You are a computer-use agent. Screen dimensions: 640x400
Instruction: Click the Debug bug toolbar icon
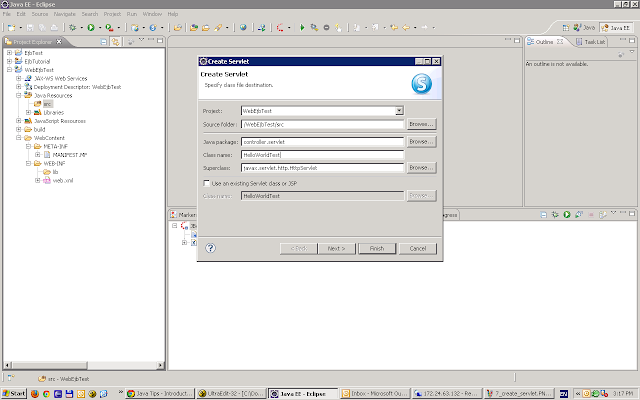pyautogui.click(x=72, y=27)
